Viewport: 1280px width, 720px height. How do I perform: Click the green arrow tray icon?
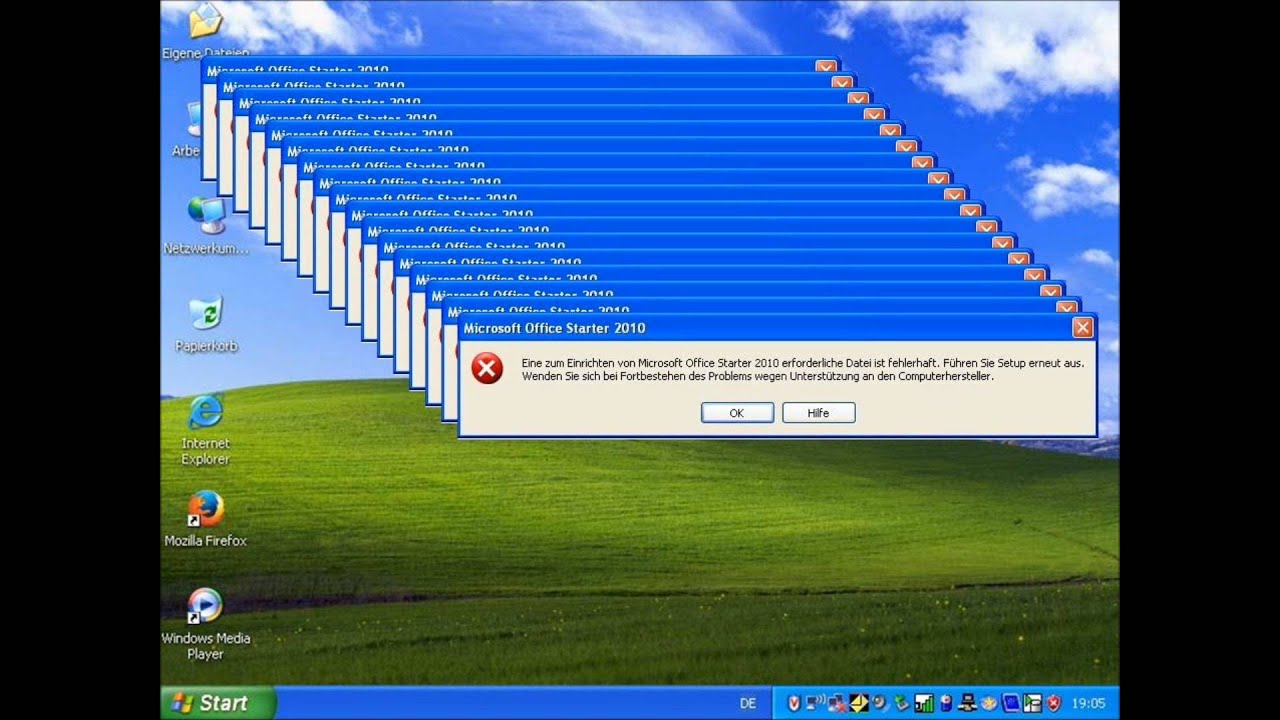pyautogui.click(x=1032, y=703)
